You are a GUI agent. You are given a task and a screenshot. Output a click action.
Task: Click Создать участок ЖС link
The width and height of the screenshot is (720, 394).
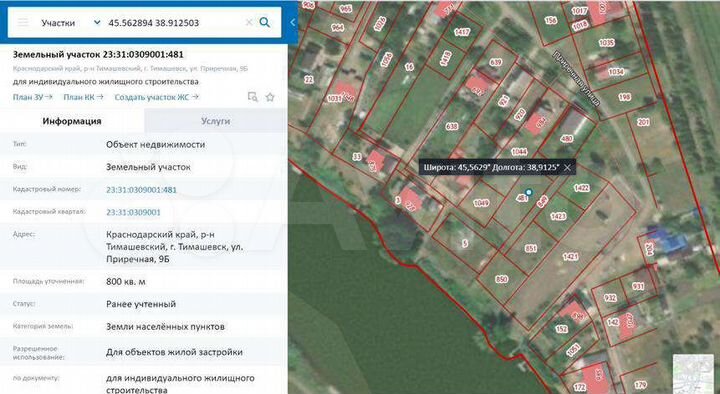pyautogui.click(x=157, y=97)
